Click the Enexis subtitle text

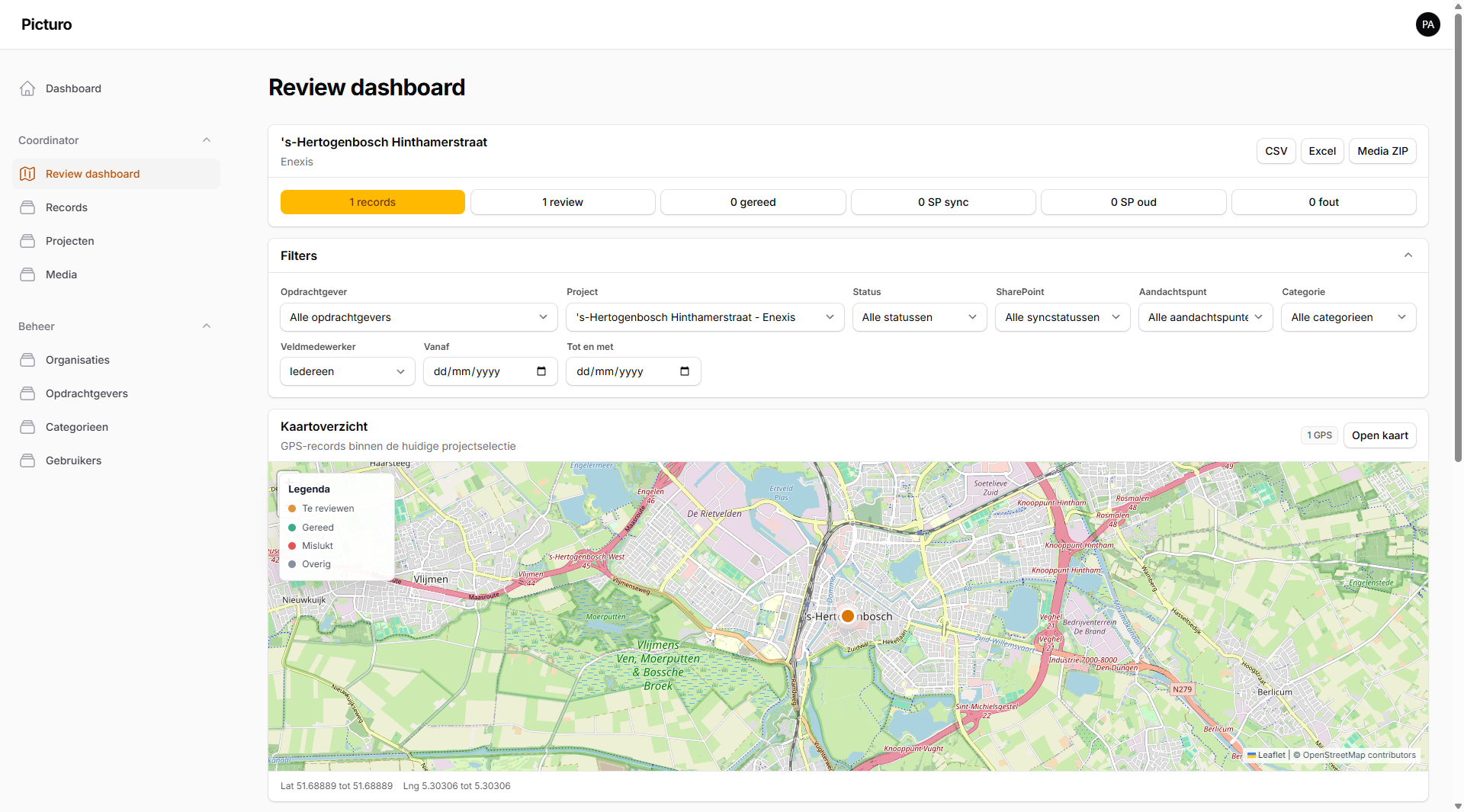pyautogui.click(x=297, y=162)
